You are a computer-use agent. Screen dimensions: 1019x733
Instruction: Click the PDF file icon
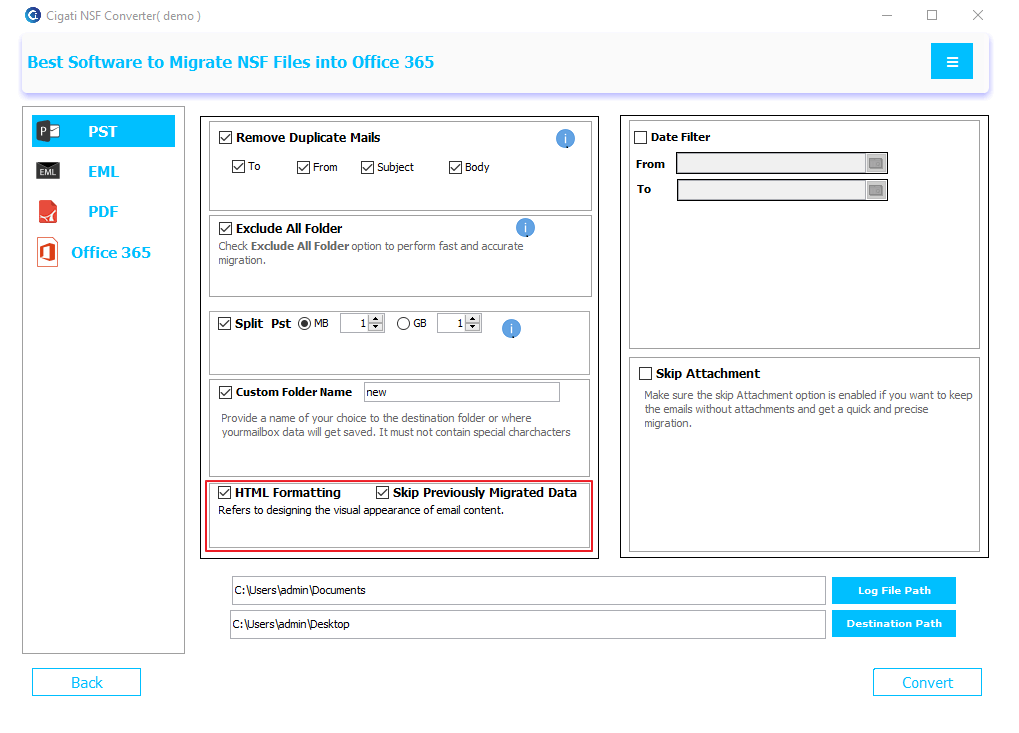pos(48,212)
